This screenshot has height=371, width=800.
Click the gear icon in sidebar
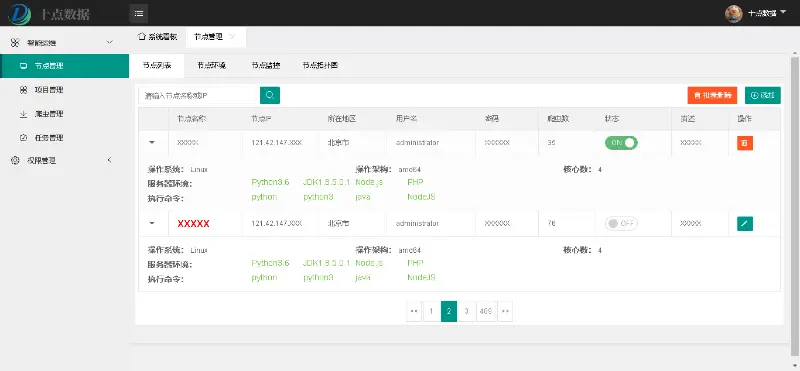15,160
